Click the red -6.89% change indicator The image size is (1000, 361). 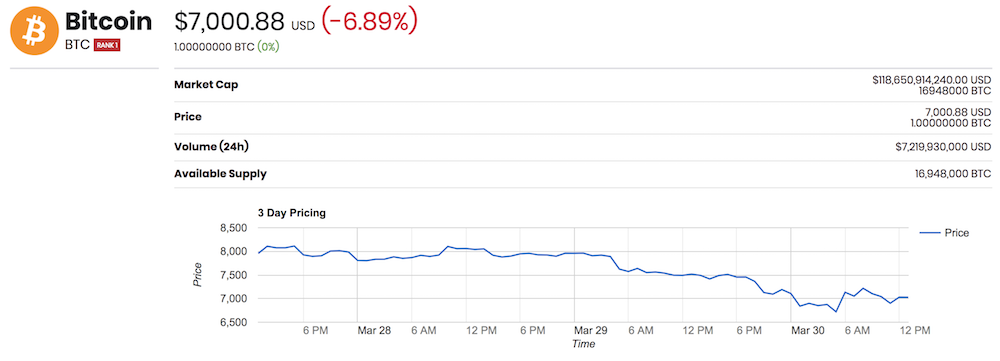coord(369,21)
